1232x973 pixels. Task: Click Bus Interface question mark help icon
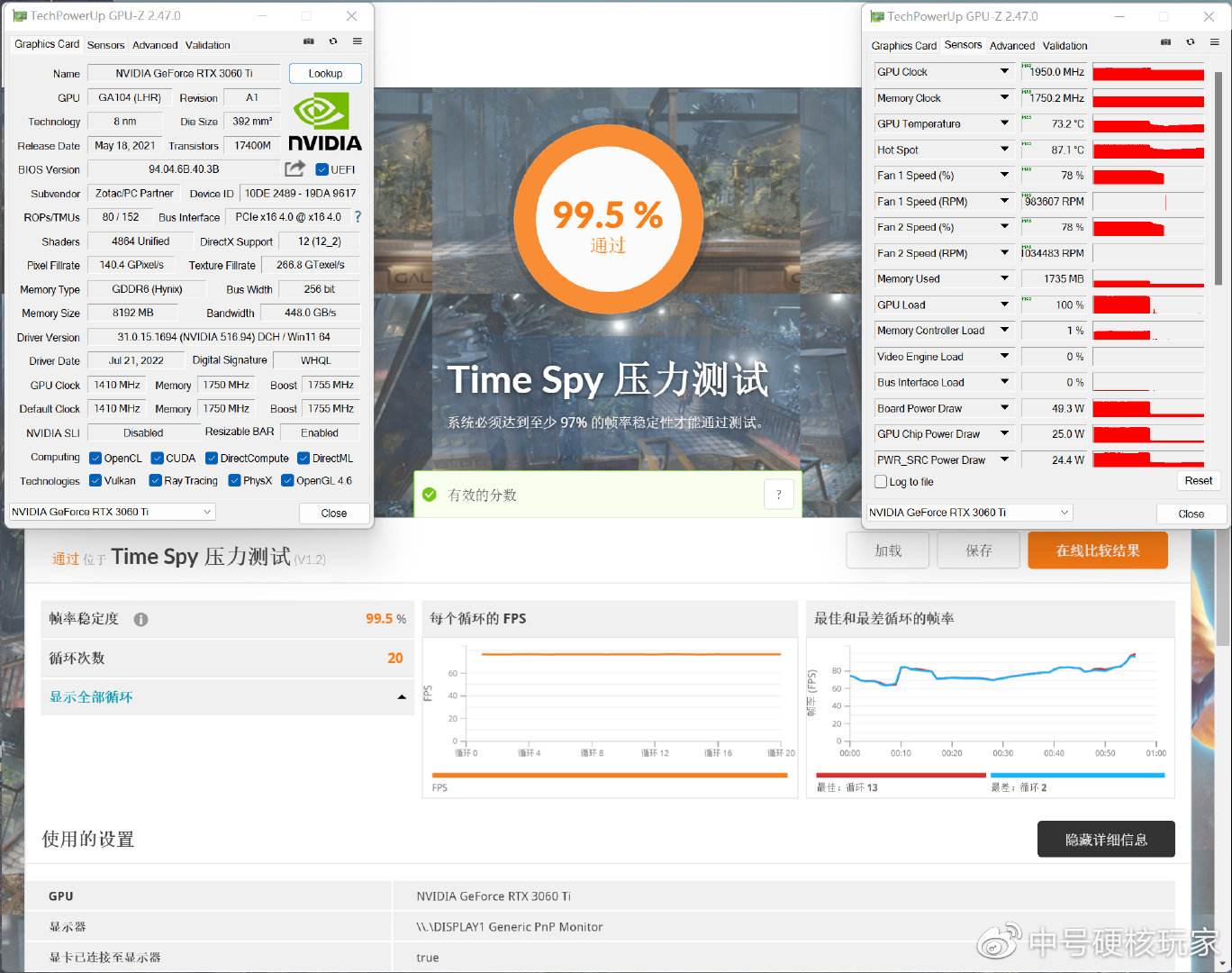358,217
